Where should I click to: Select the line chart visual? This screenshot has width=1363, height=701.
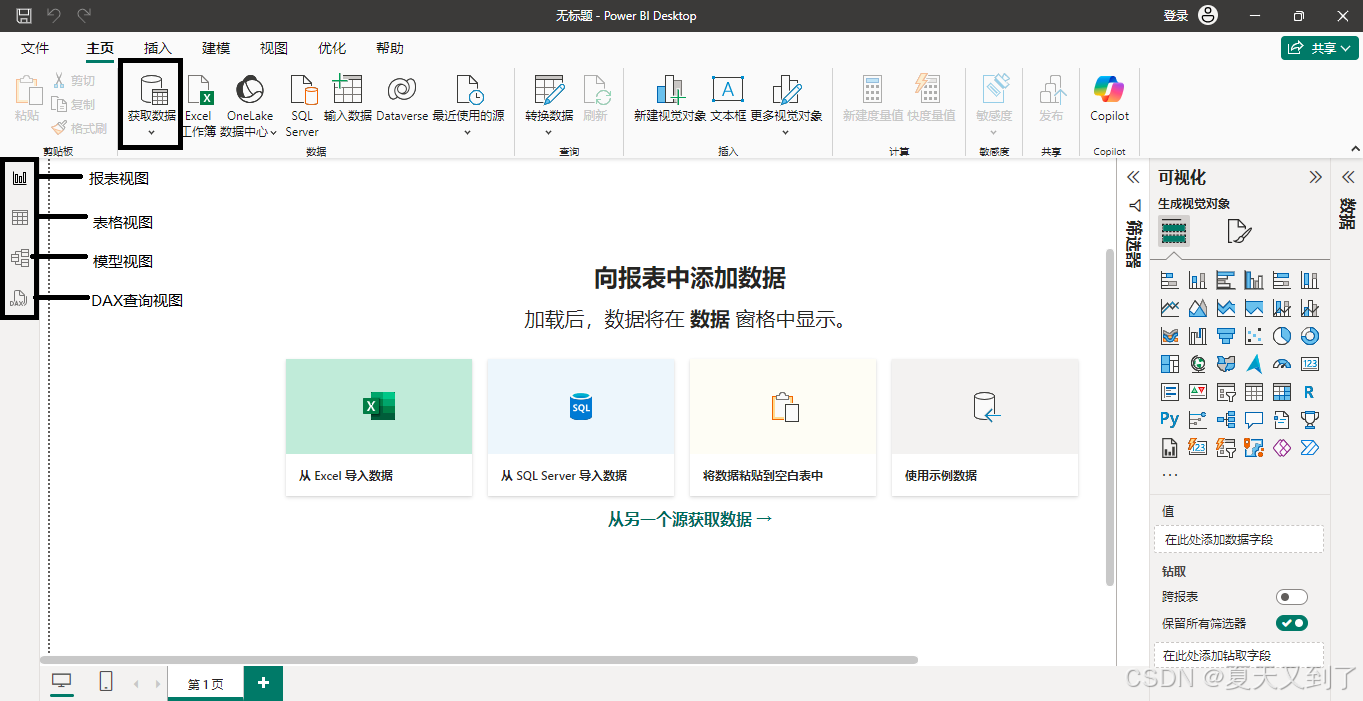coord(1170,307)
